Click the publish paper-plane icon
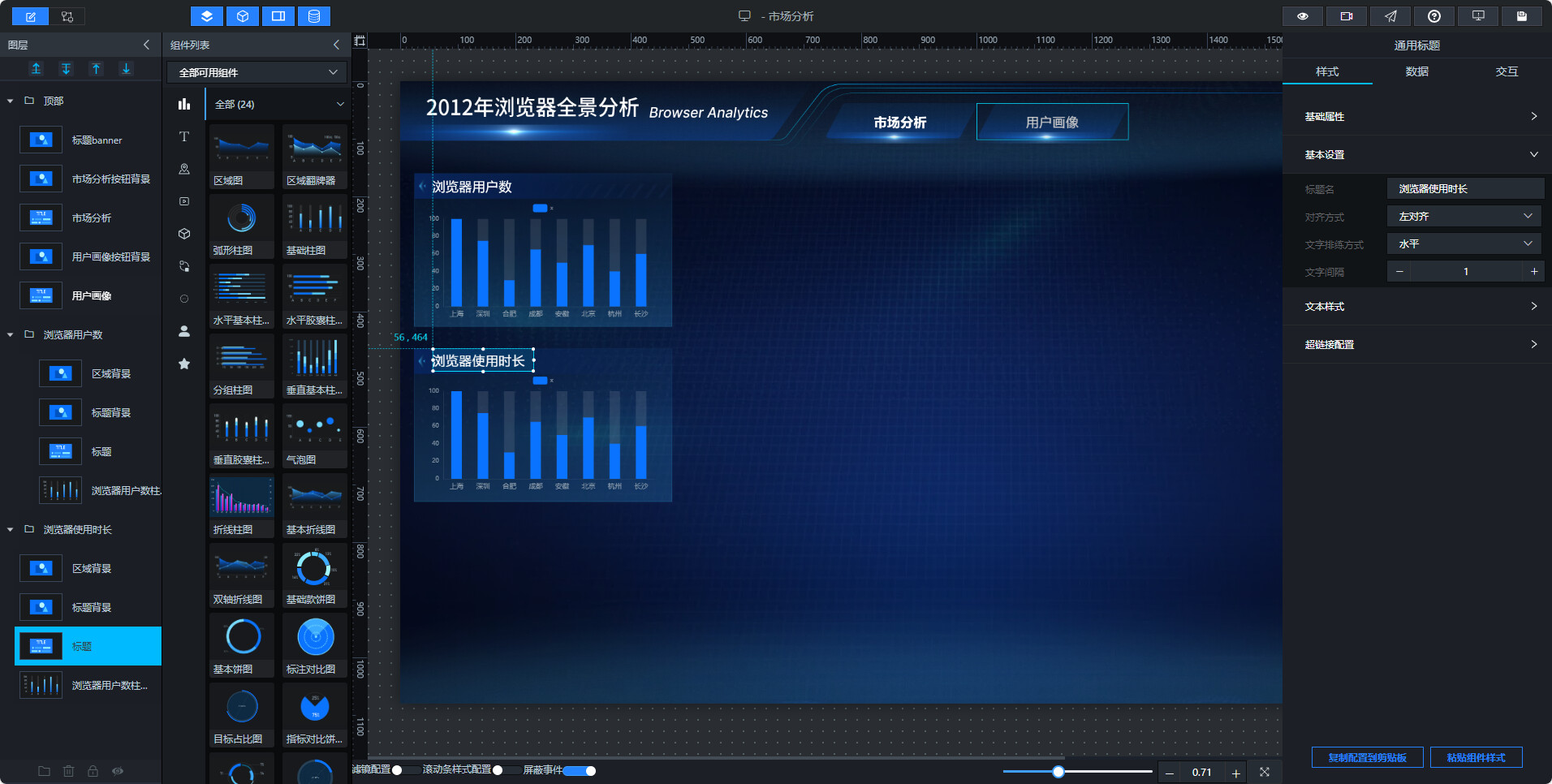This screenshot has height=784, width=1552. pos(1390,16)
